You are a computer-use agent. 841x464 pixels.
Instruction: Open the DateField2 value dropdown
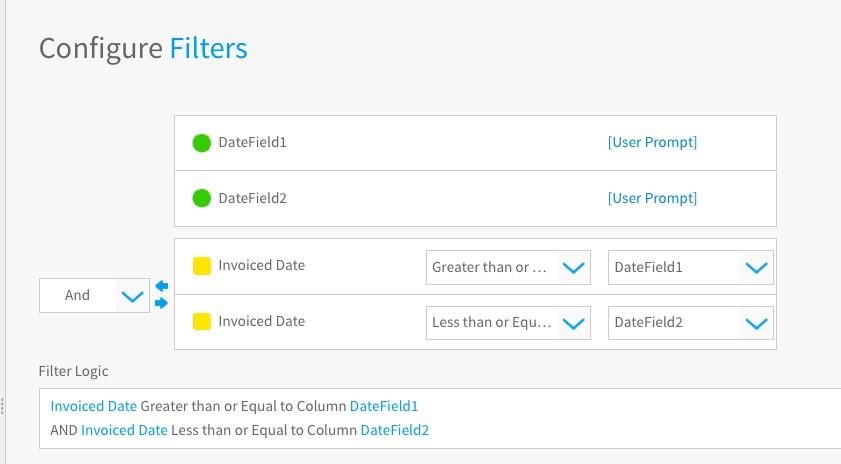691,323
